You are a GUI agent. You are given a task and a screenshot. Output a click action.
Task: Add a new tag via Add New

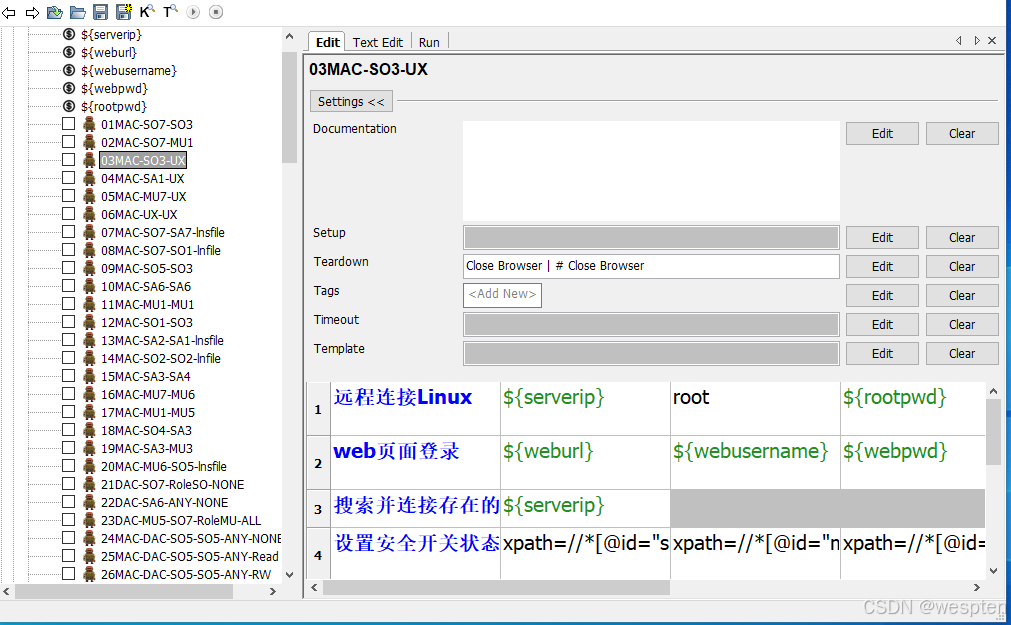(x=501, y=295)
